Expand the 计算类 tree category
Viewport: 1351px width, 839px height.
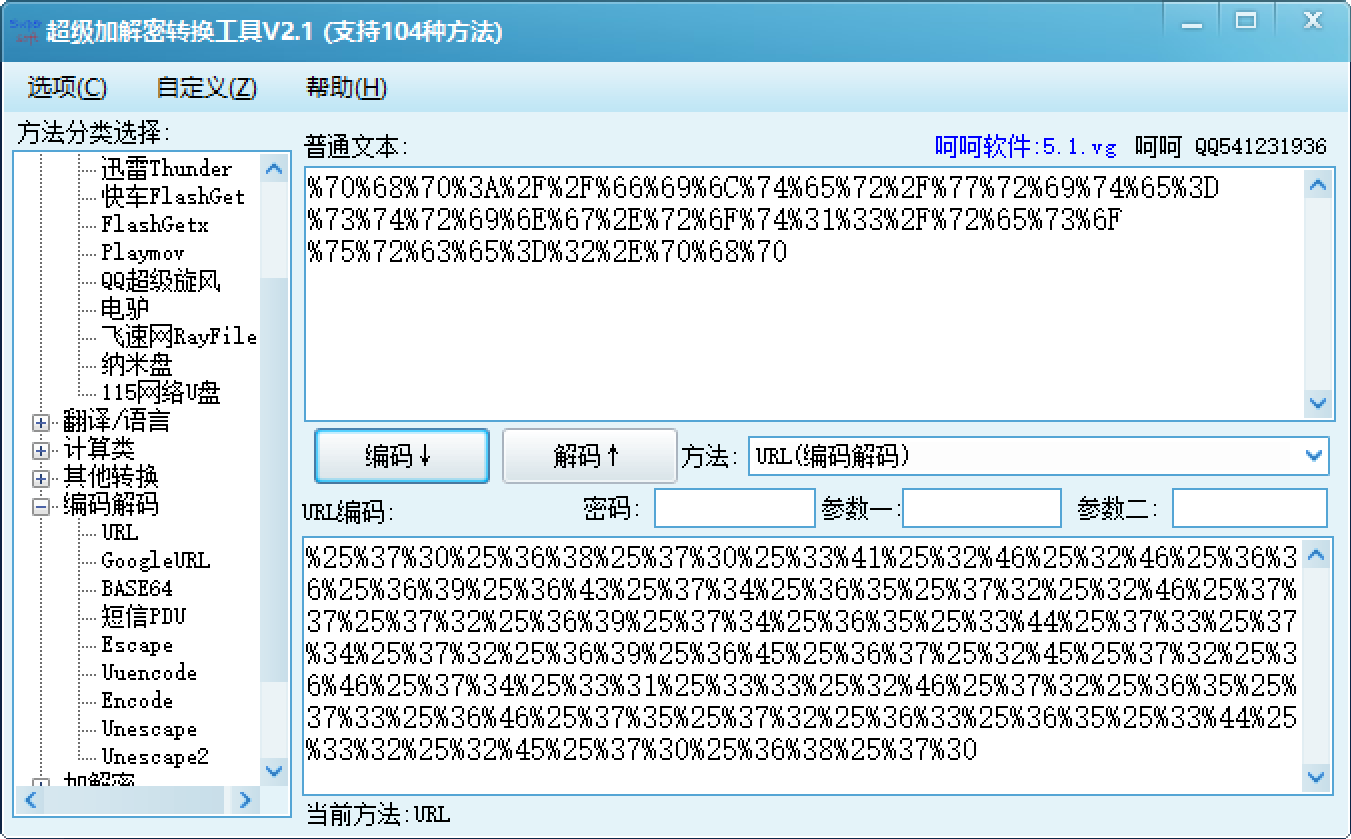(x=41, y=450)
